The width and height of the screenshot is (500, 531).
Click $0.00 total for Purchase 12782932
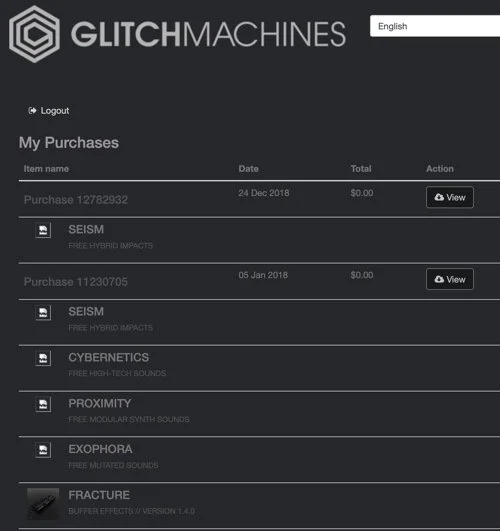coord(362,193)
